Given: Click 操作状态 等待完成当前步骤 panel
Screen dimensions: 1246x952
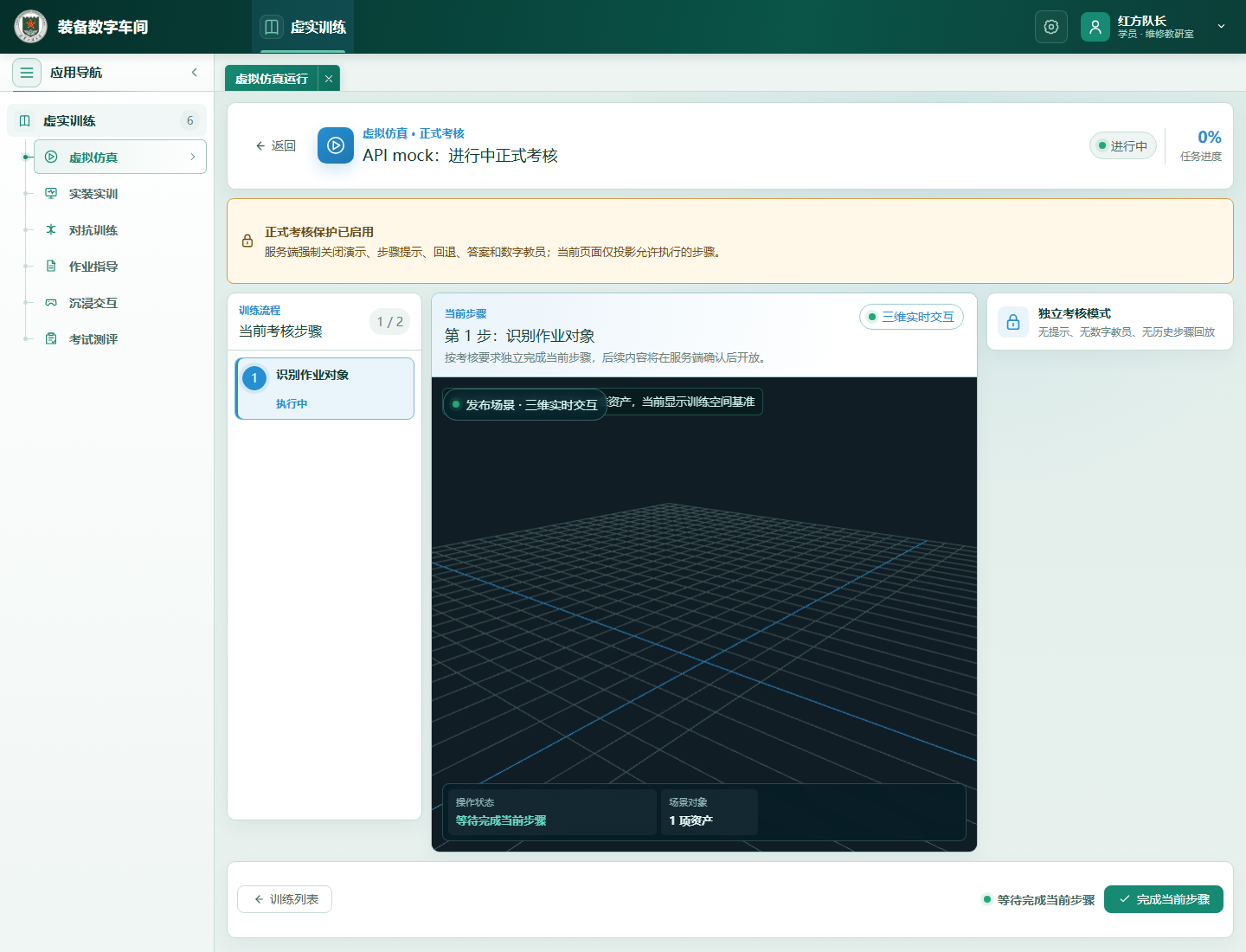Looking at the screenshot, I should pyautogui.click(x=550, y=812).
